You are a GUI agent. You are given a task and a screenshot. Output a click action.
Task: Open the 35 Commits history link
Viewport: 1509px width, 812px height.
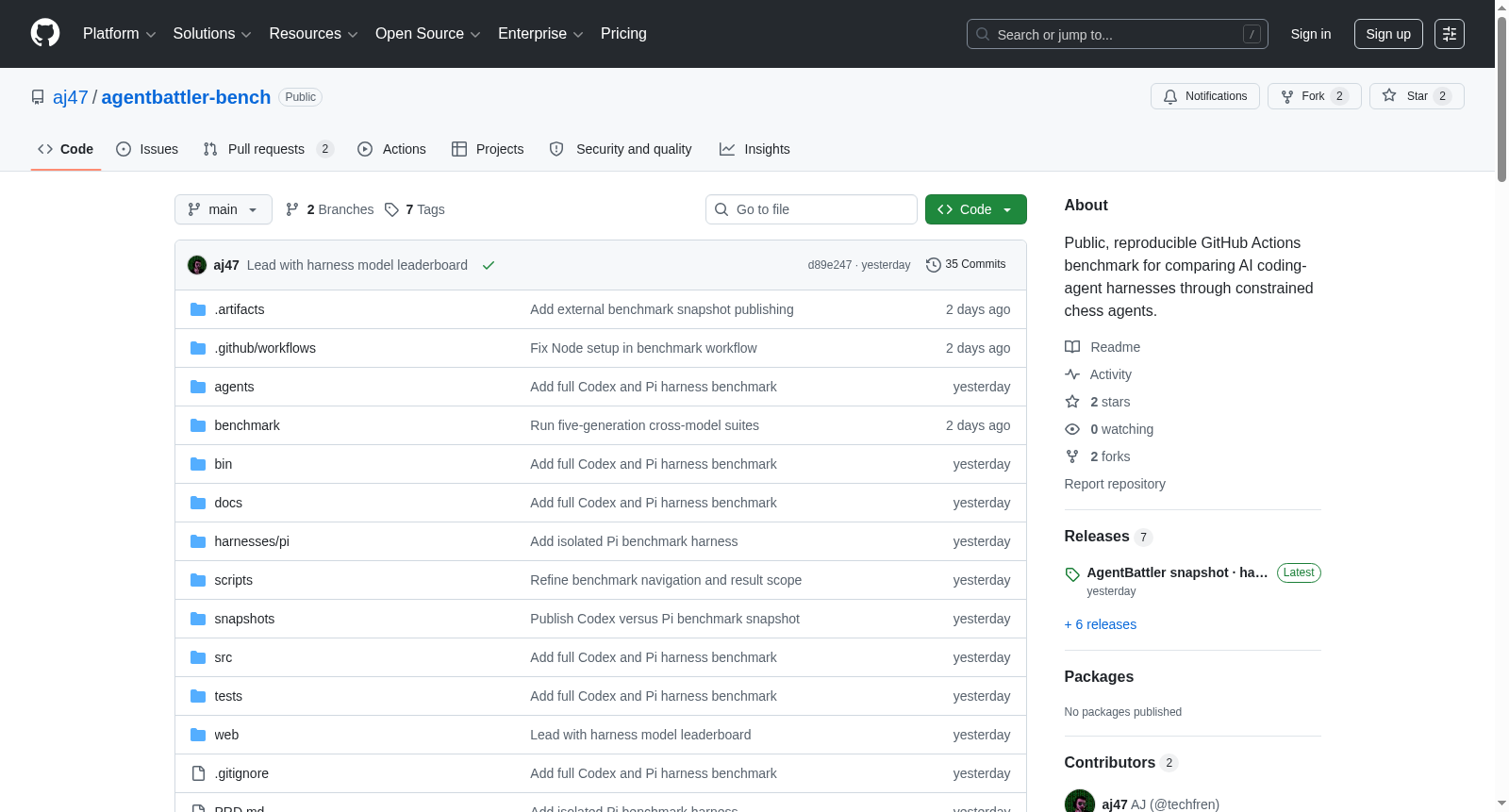[966, 265]
